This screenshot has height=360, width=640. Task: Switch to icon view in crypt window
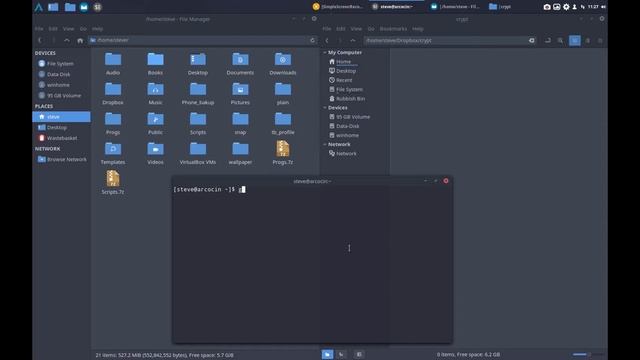[575, 40]
